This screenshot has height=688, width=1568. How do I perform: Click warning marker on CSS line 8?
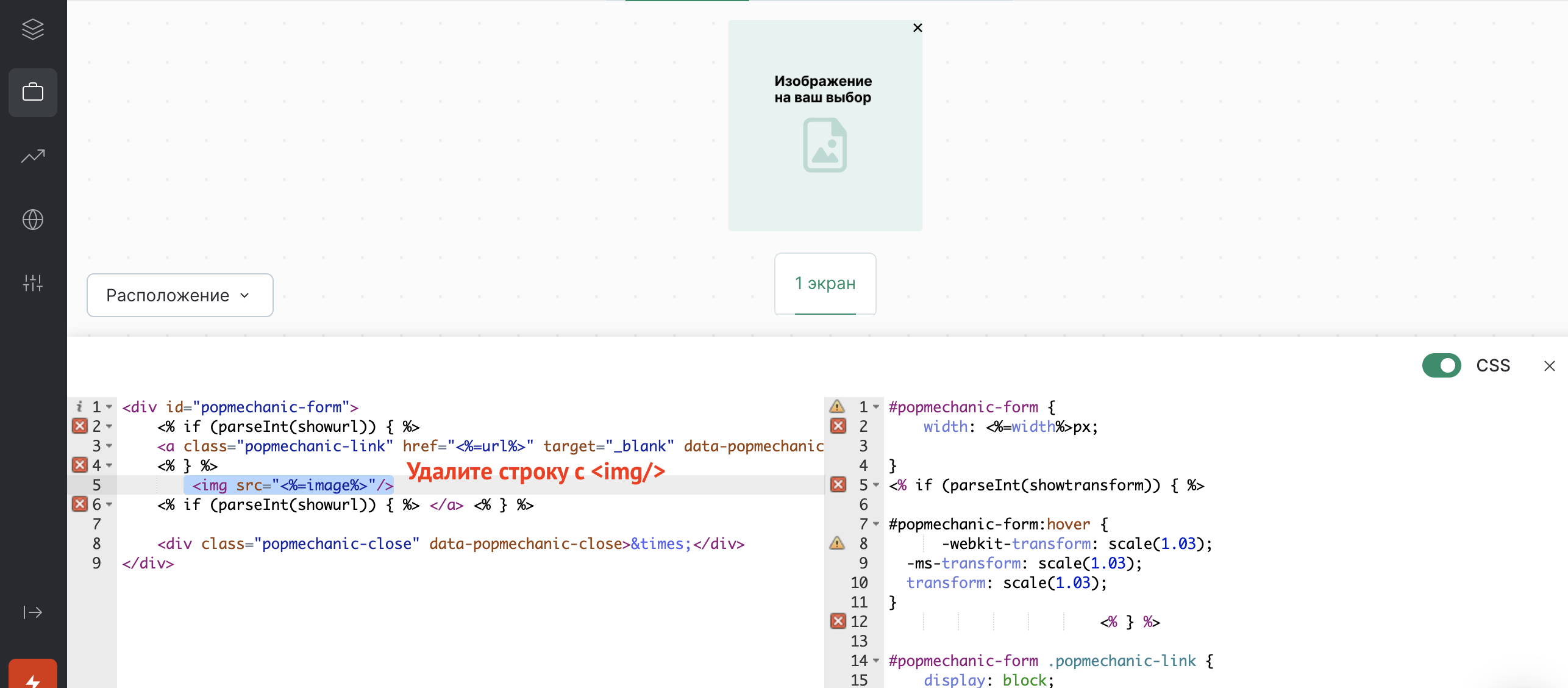pos(837,543)
